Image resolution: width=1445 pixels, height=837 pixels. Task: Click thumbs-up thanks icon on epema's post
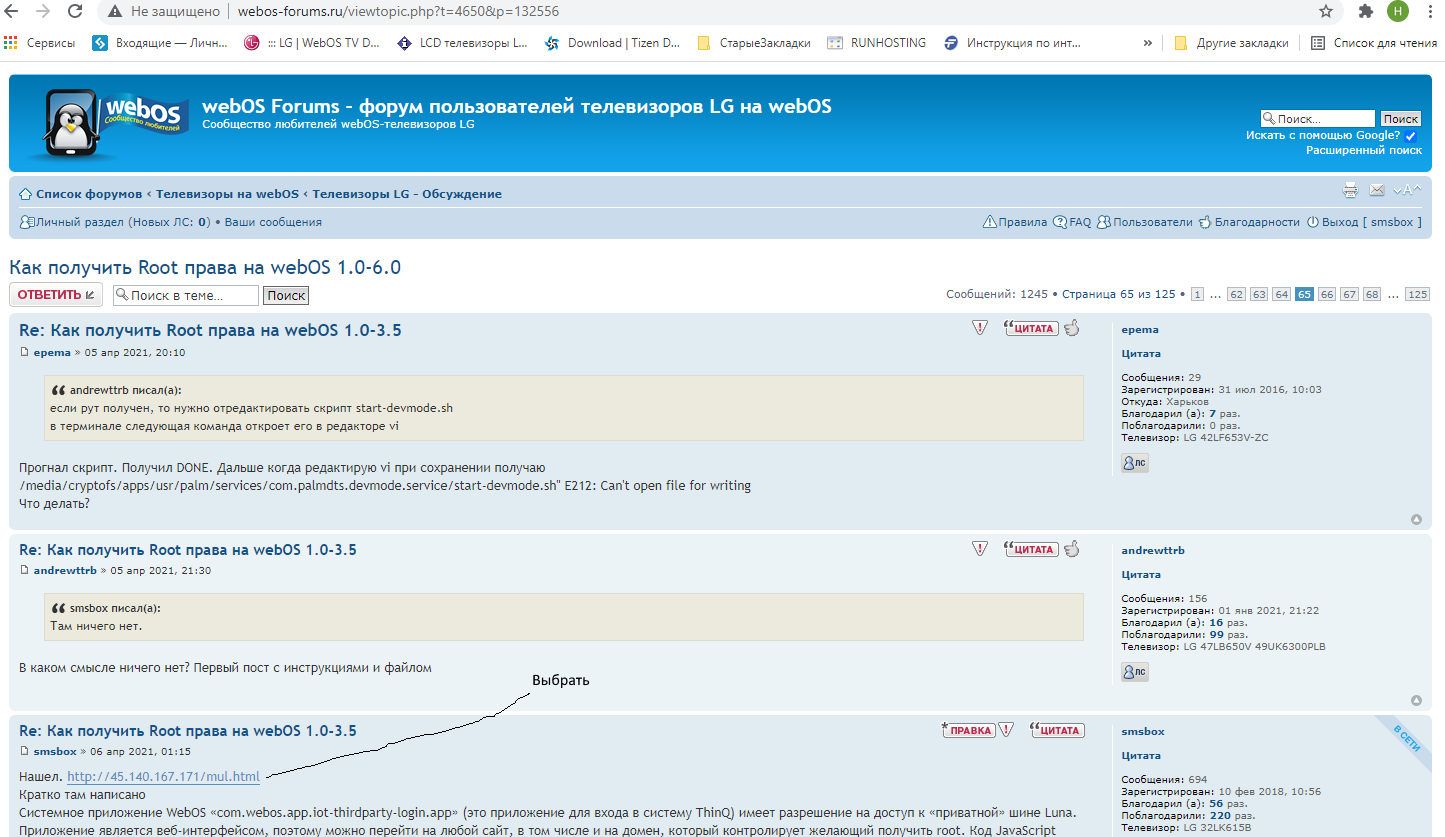tap(1072, 328)
